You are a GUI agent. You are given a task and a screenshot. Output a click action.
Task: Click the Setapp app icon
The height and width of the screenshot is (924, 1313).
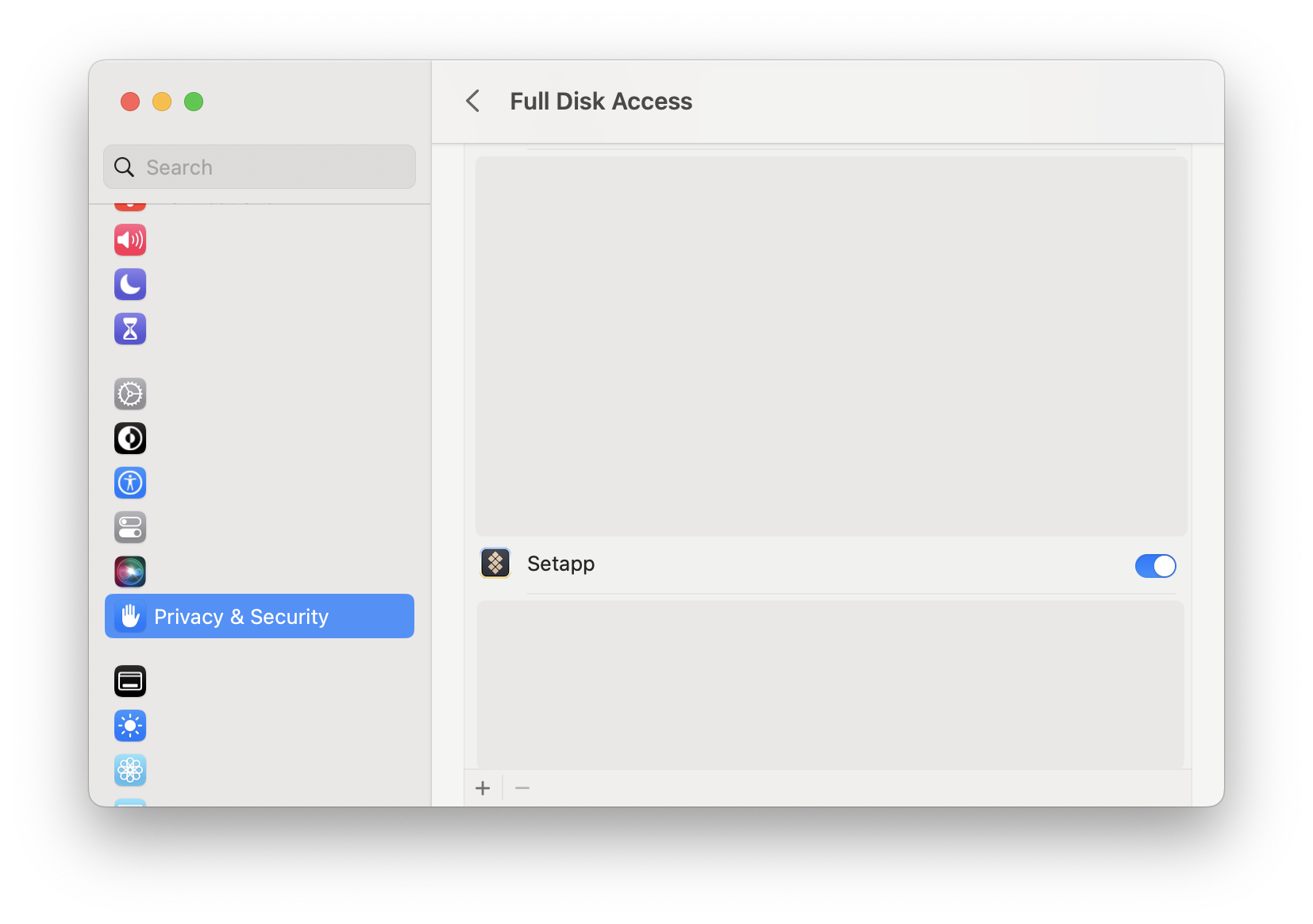click(495, 564)
